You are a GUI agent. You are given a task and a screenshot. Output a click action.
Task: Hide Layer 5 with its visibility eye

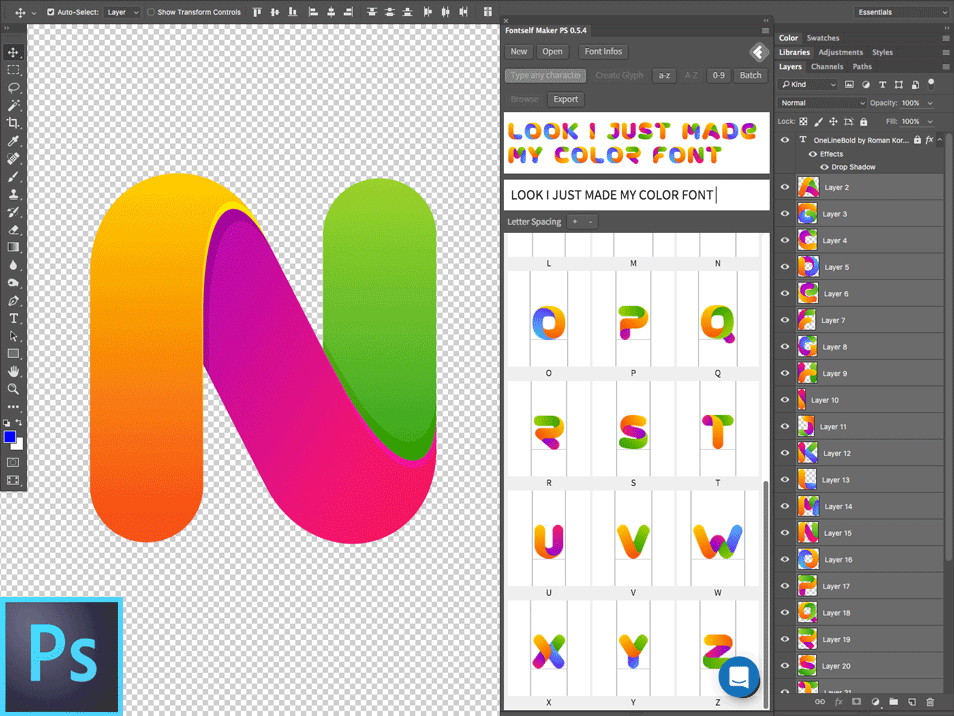tap(785, 266)
